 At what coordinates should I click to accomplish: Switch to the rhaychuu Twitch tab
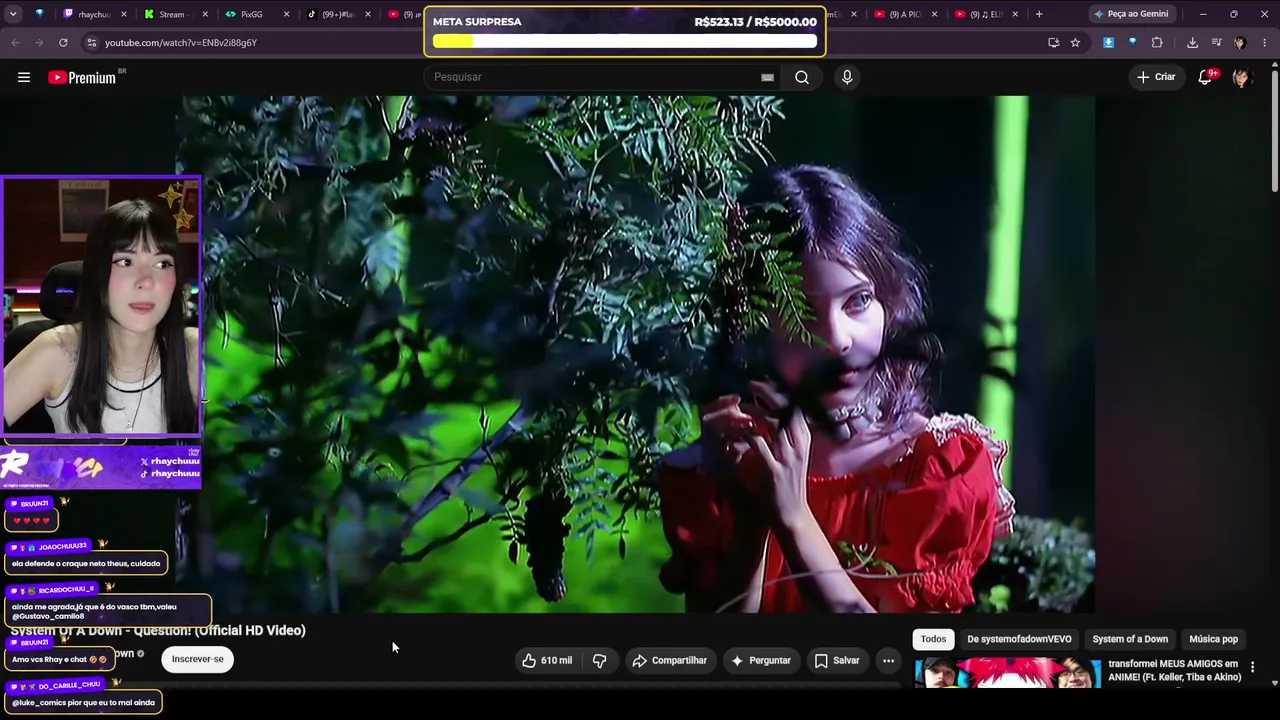[94, 14]
